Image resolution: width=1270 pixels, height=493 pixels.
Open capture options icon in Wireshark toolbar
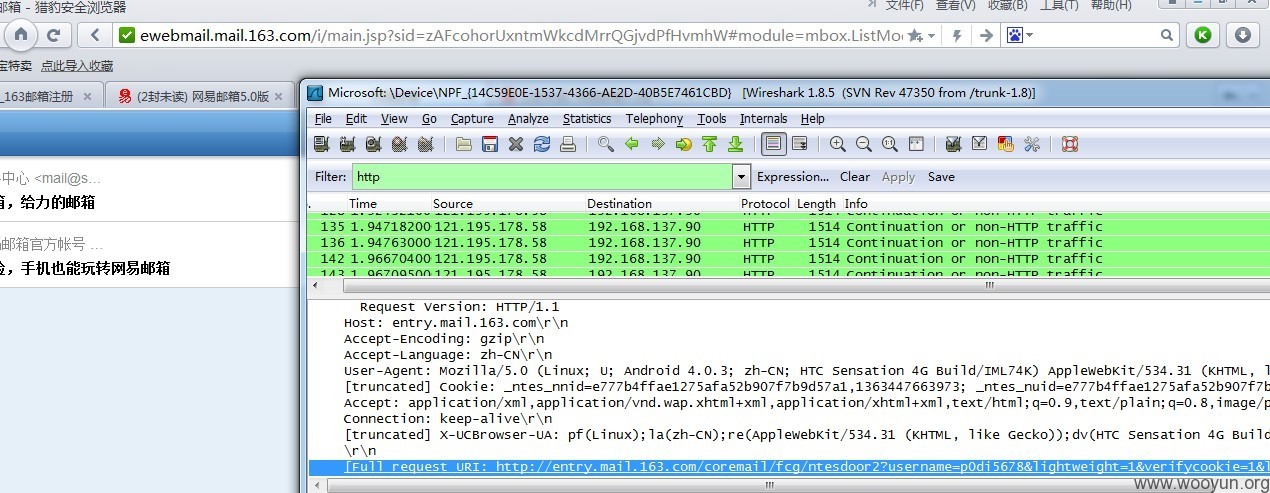pyautogui.click(x=347, y=144)
